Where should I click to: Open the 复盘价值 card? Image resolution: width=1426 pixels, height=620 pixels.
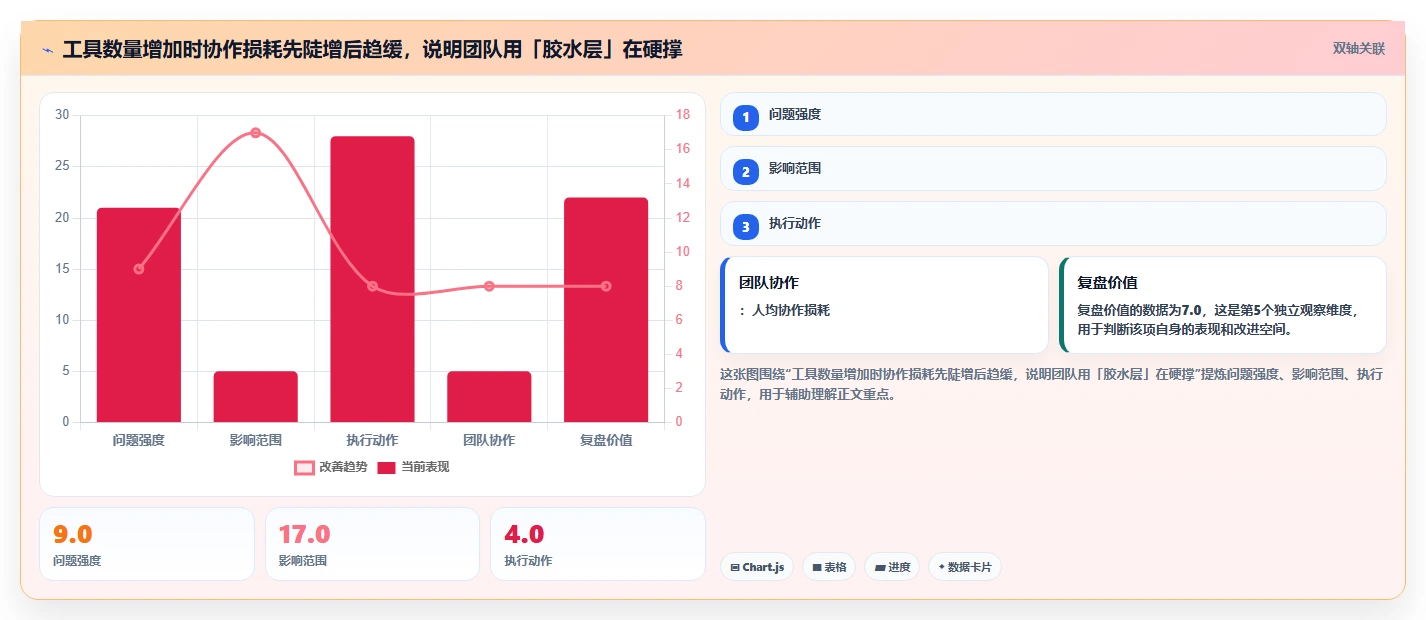(x=1223, y=305)
